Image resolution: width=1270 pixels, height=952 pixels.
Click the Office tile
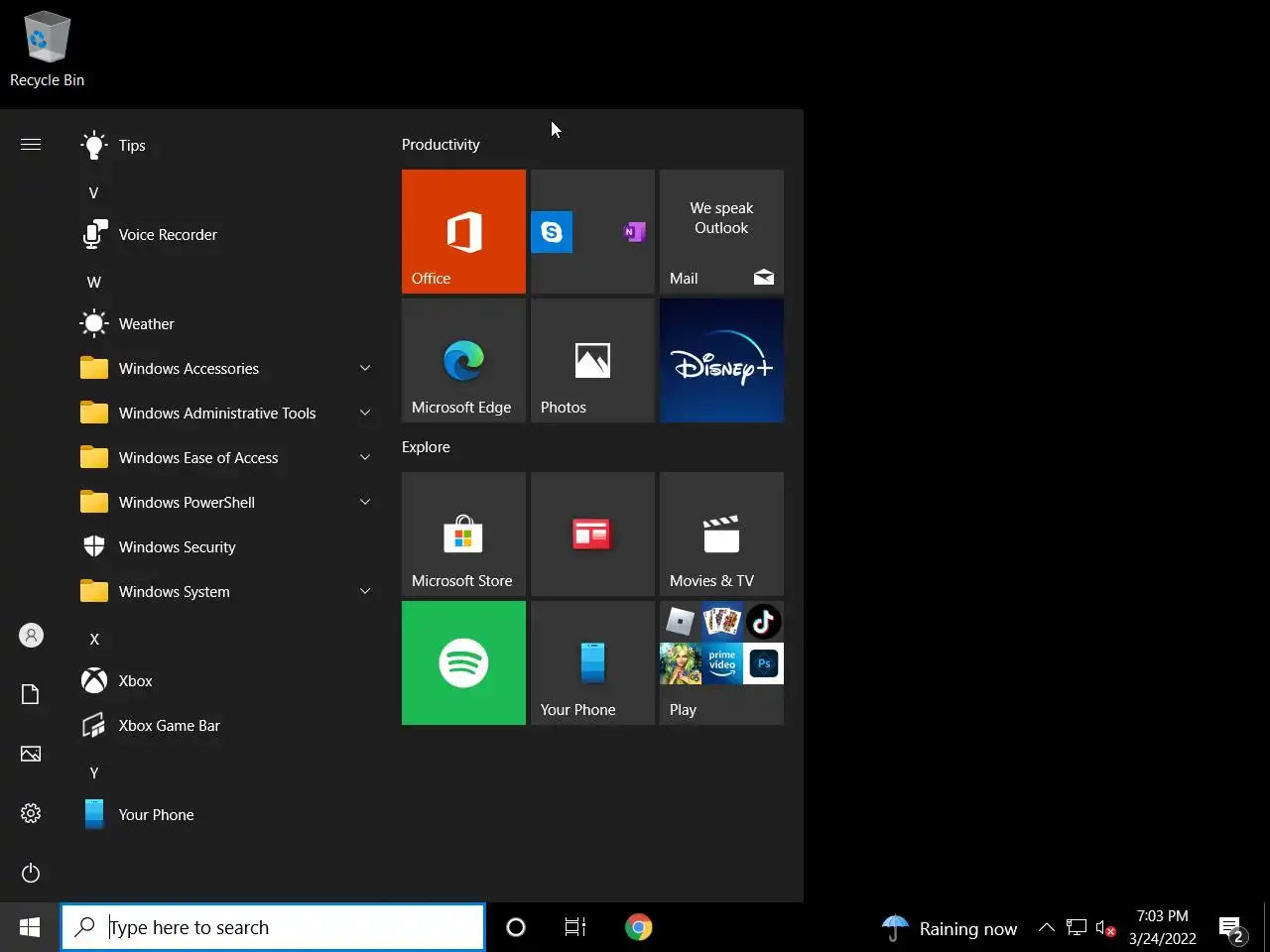click(x=463, y=231)
